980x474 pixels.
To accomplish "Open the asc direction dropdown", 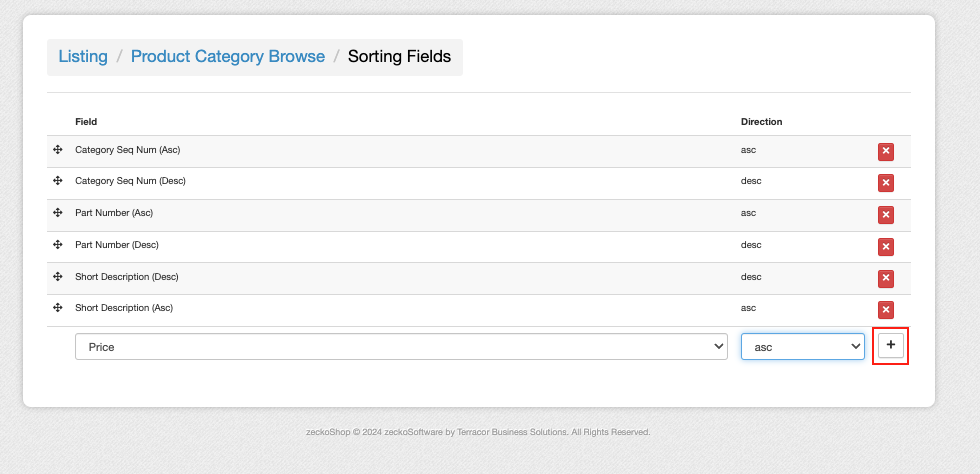I will coord(802,346).
